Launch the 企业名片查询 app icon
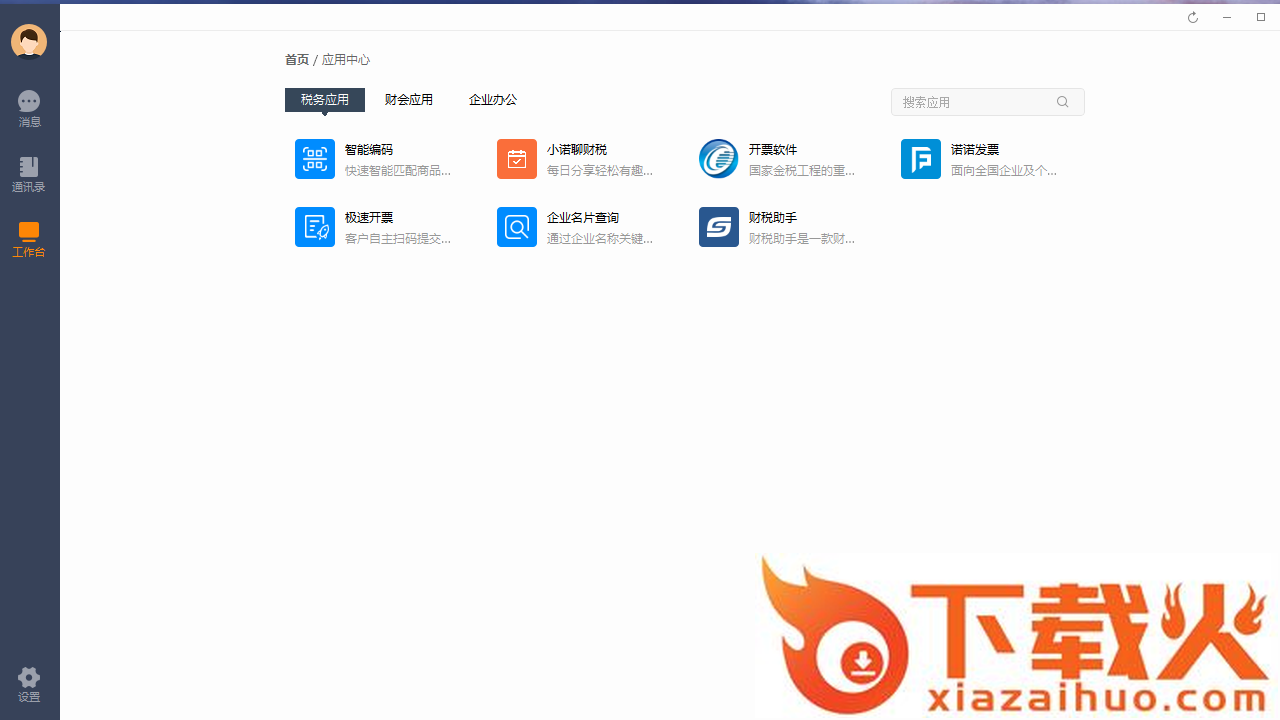Screen dimensions: 1280x720 (517, 227)
